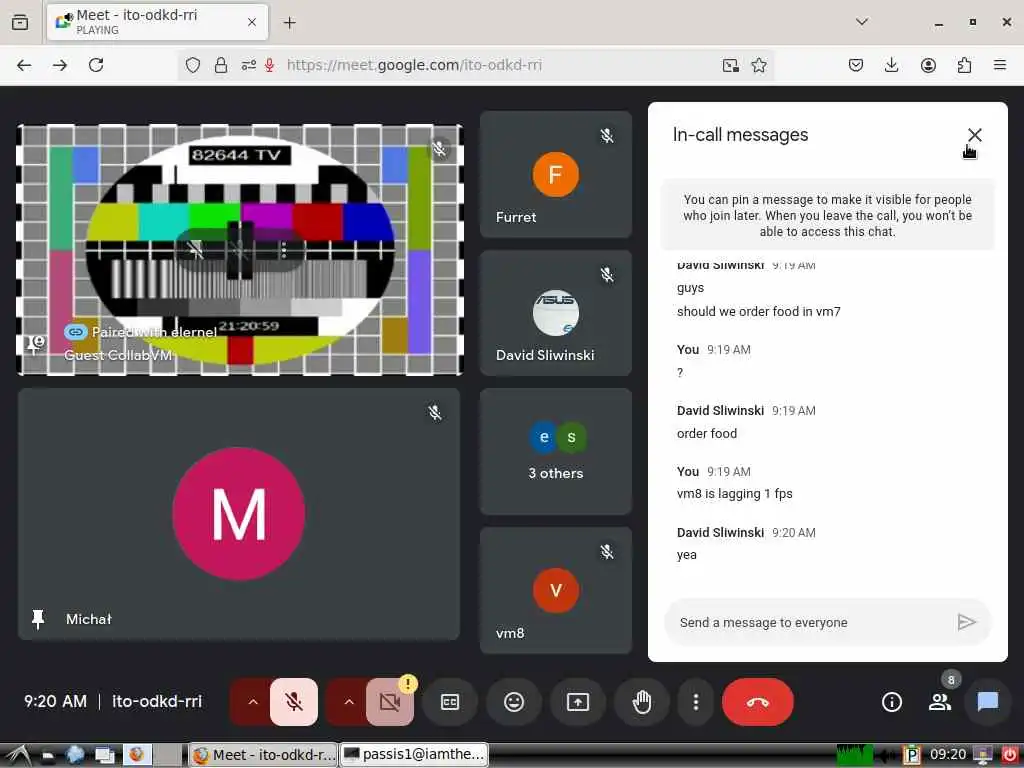The width and height of the screenshot is (1024, 768).
Task: Toggle the camera button with yellow warning badge
Action: [x=390, y=702]
